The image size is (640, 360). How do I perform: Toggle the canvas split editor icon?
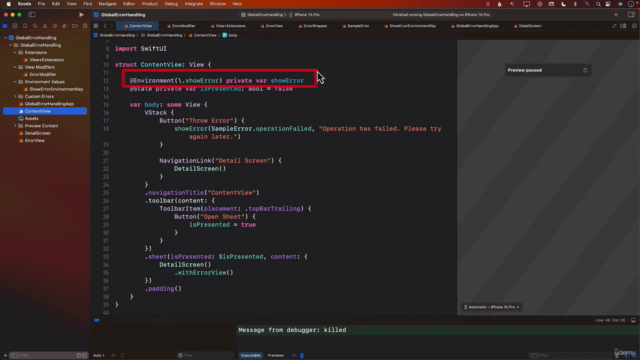(623, 26)
